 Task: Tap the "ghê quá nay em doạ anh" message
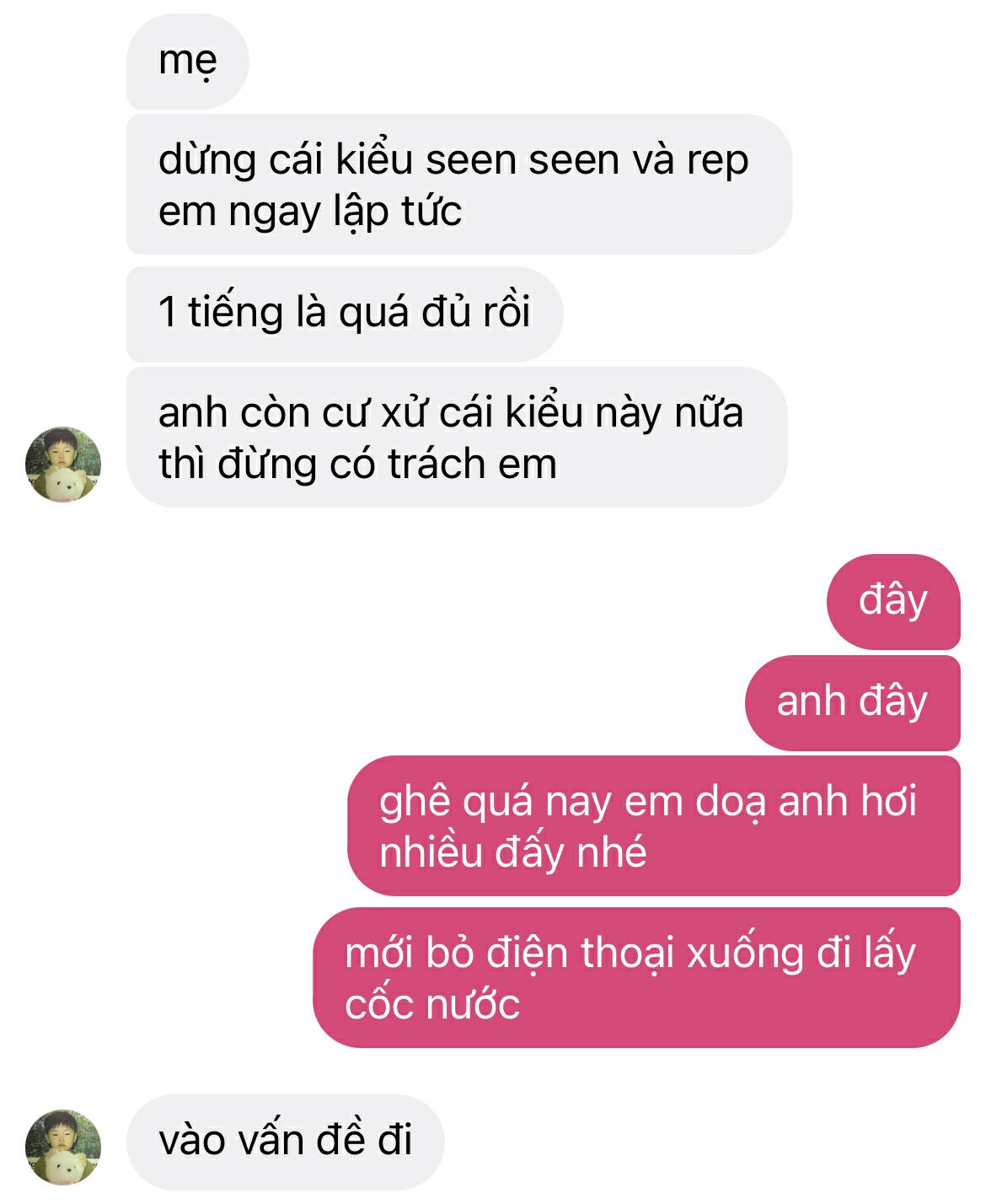654,826
